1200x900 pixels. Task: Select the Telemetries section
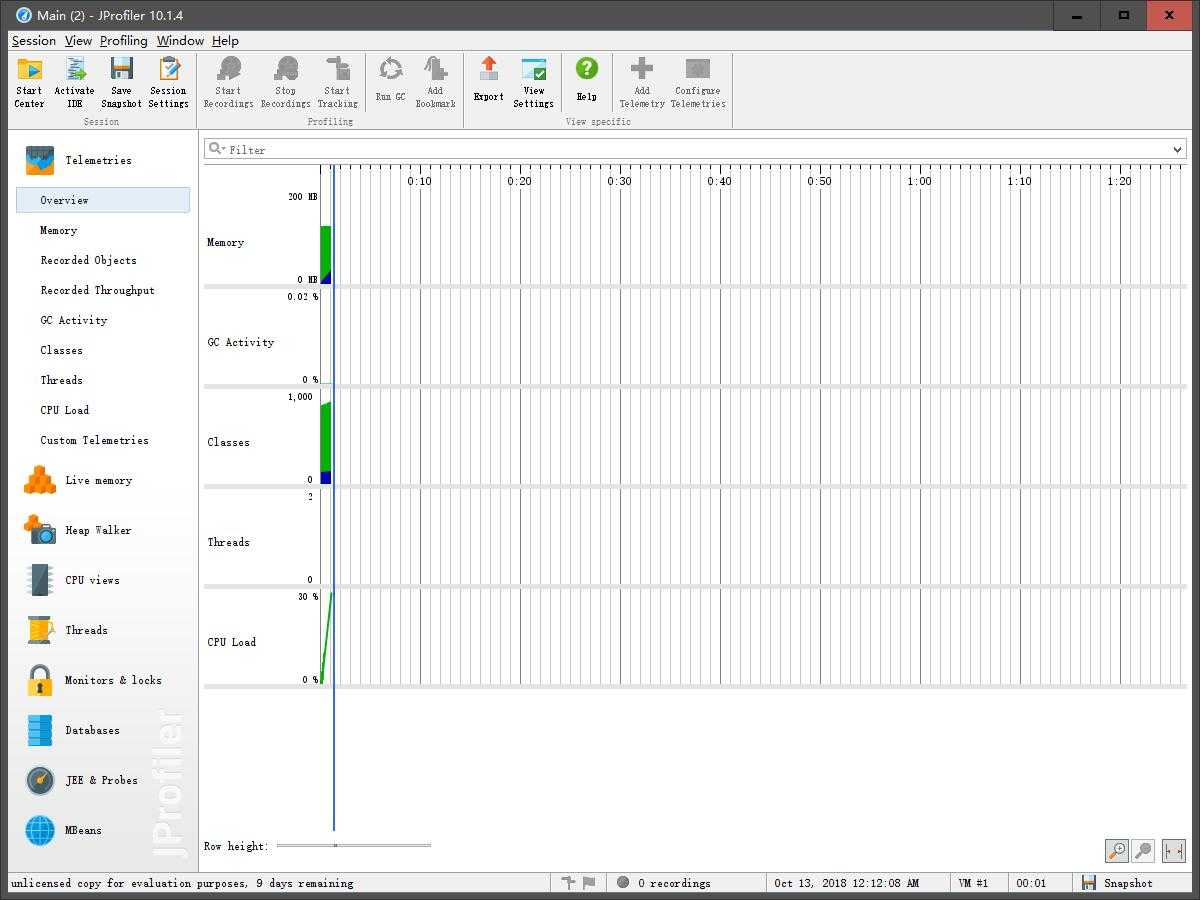[x=98, y=160]
